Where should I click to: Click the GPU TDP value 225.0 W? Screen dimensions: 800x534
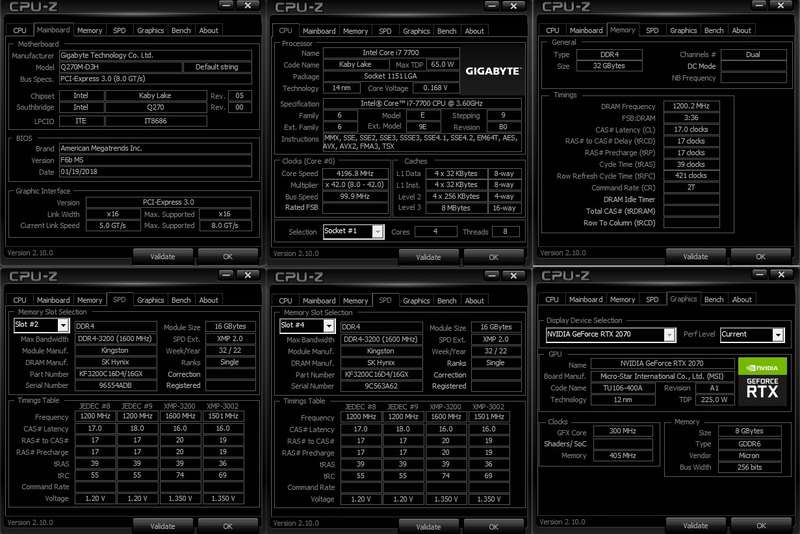714,399
